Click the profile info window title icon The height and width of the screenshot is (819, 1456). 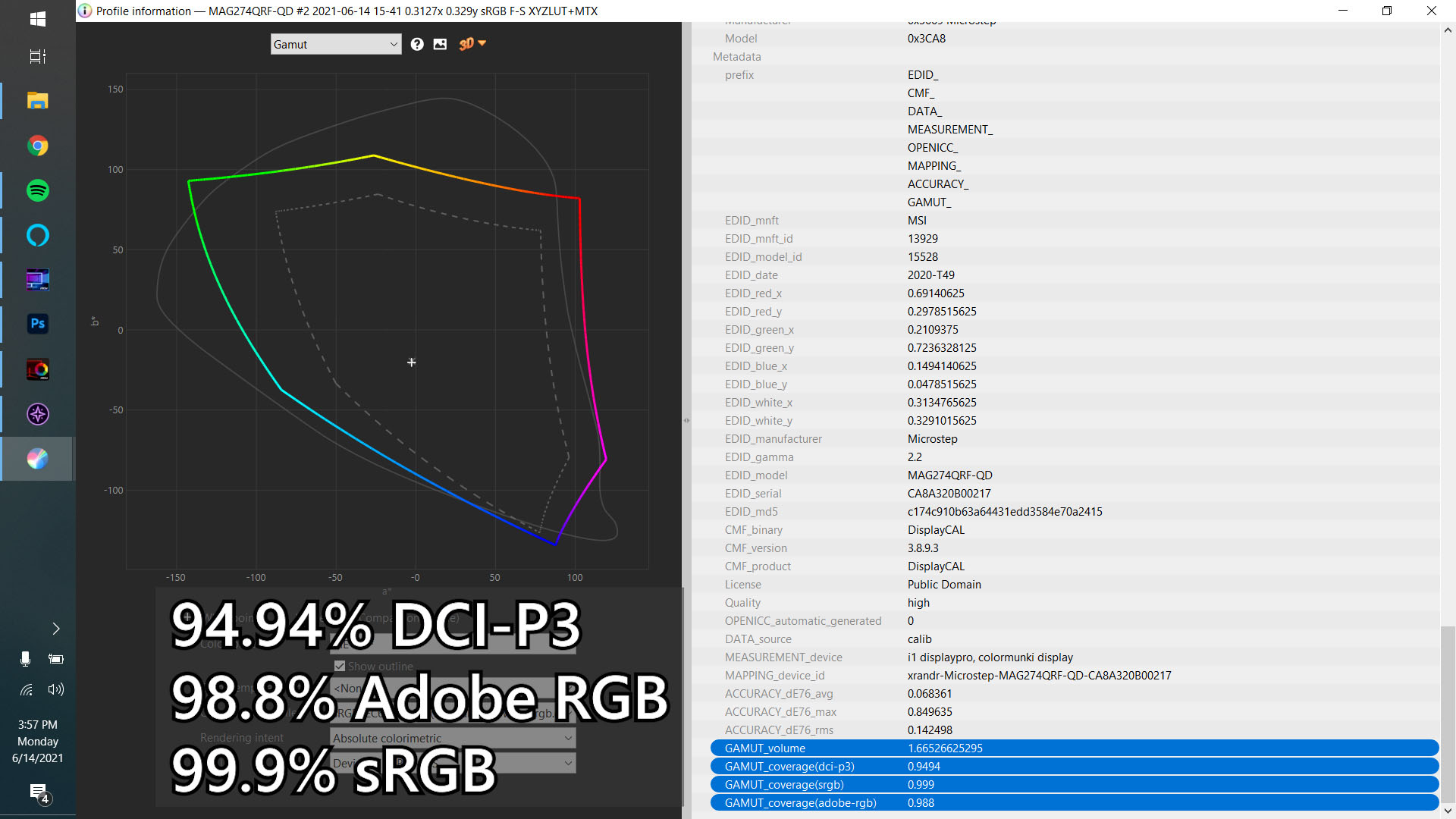(x=85, y=11)
